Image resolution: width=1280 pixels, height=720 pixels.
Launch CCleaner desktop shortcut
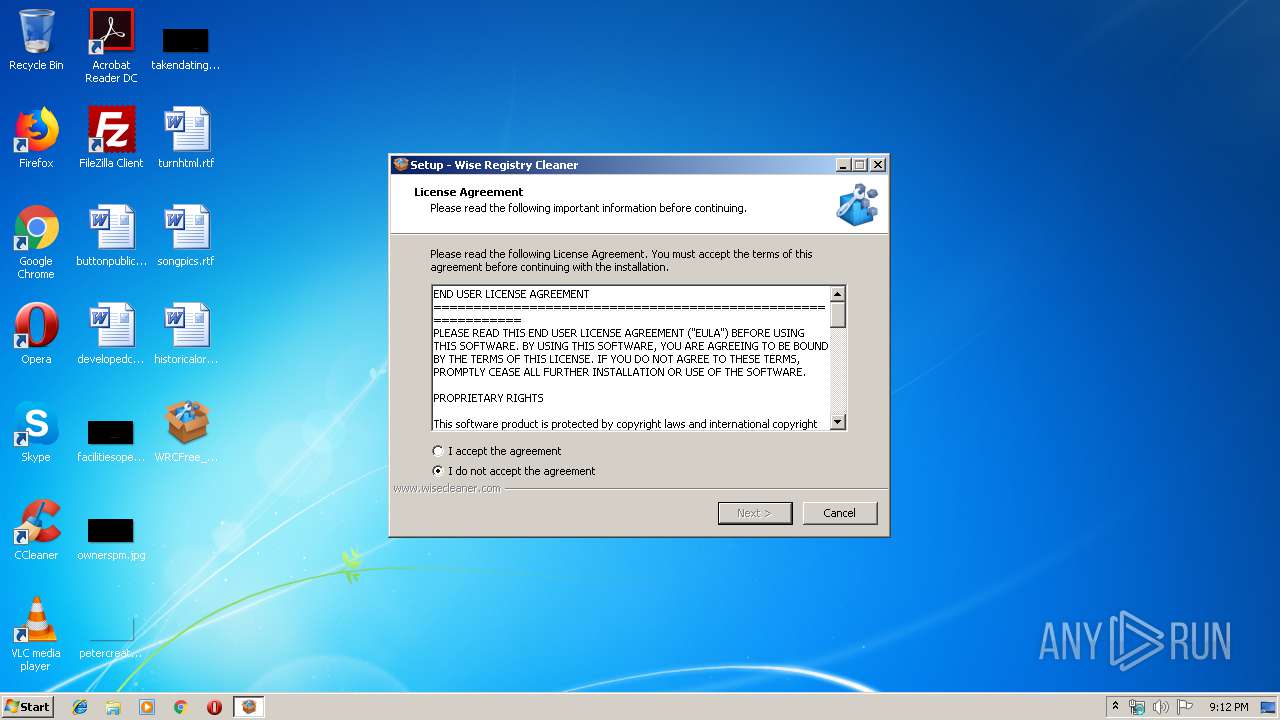(x=36, y=530)
